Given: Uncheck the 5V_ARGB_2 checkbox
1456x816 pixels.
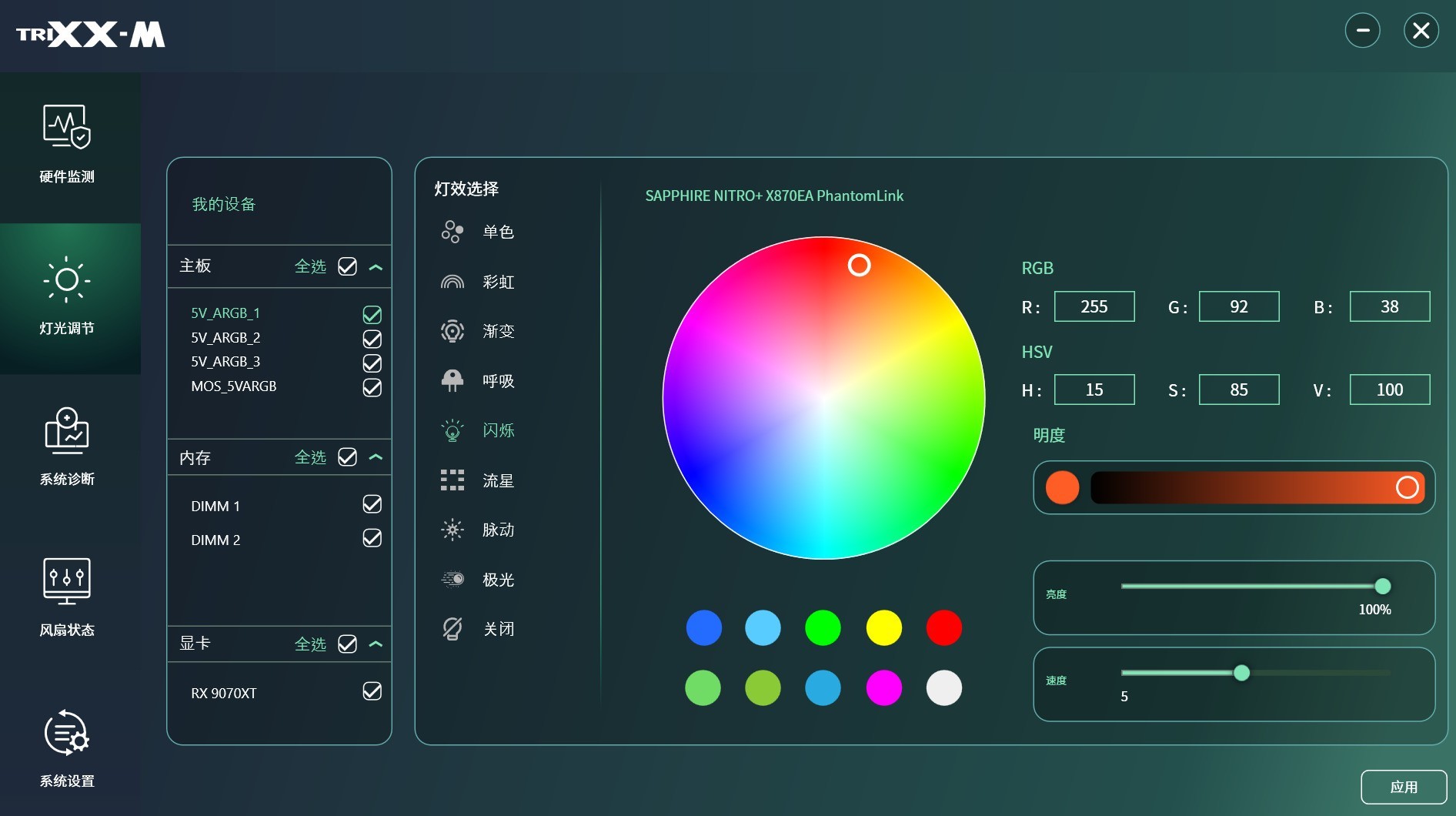Looking at the screenshot, I should coord(372,339).
